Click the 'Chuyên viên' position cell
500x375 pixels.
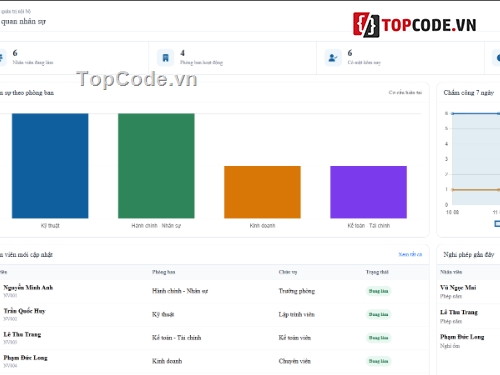295,361
